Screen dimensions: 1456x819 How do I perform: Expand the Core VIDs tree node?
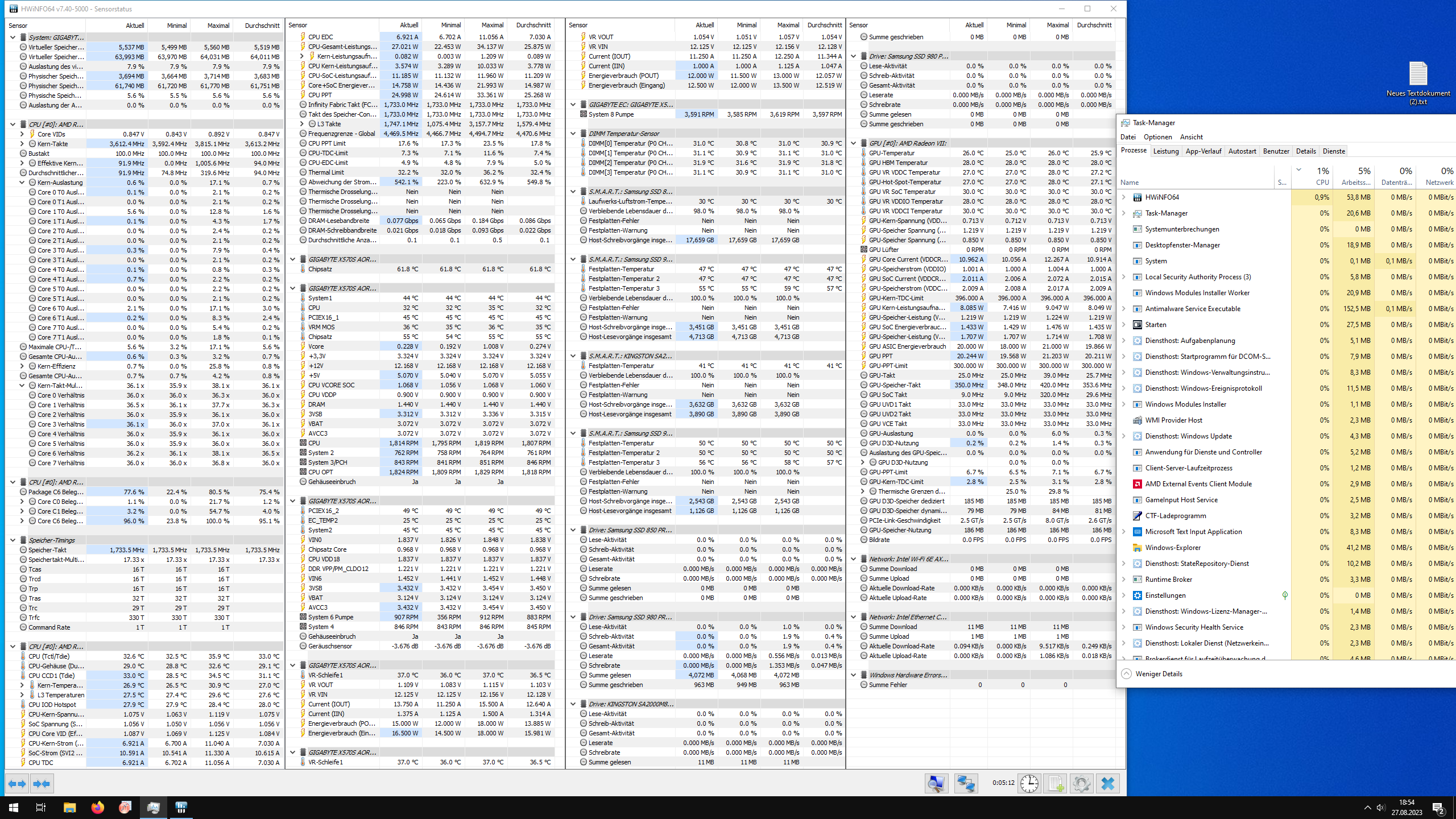pyautogui.click(x=22, y=134)
